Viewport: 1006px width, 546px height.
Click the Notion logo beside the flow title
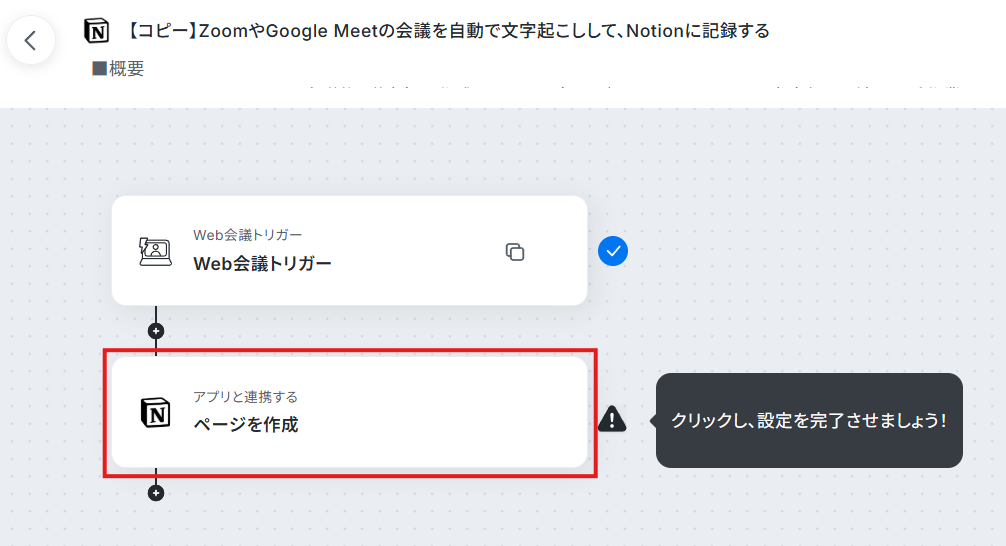click(97, 31)
